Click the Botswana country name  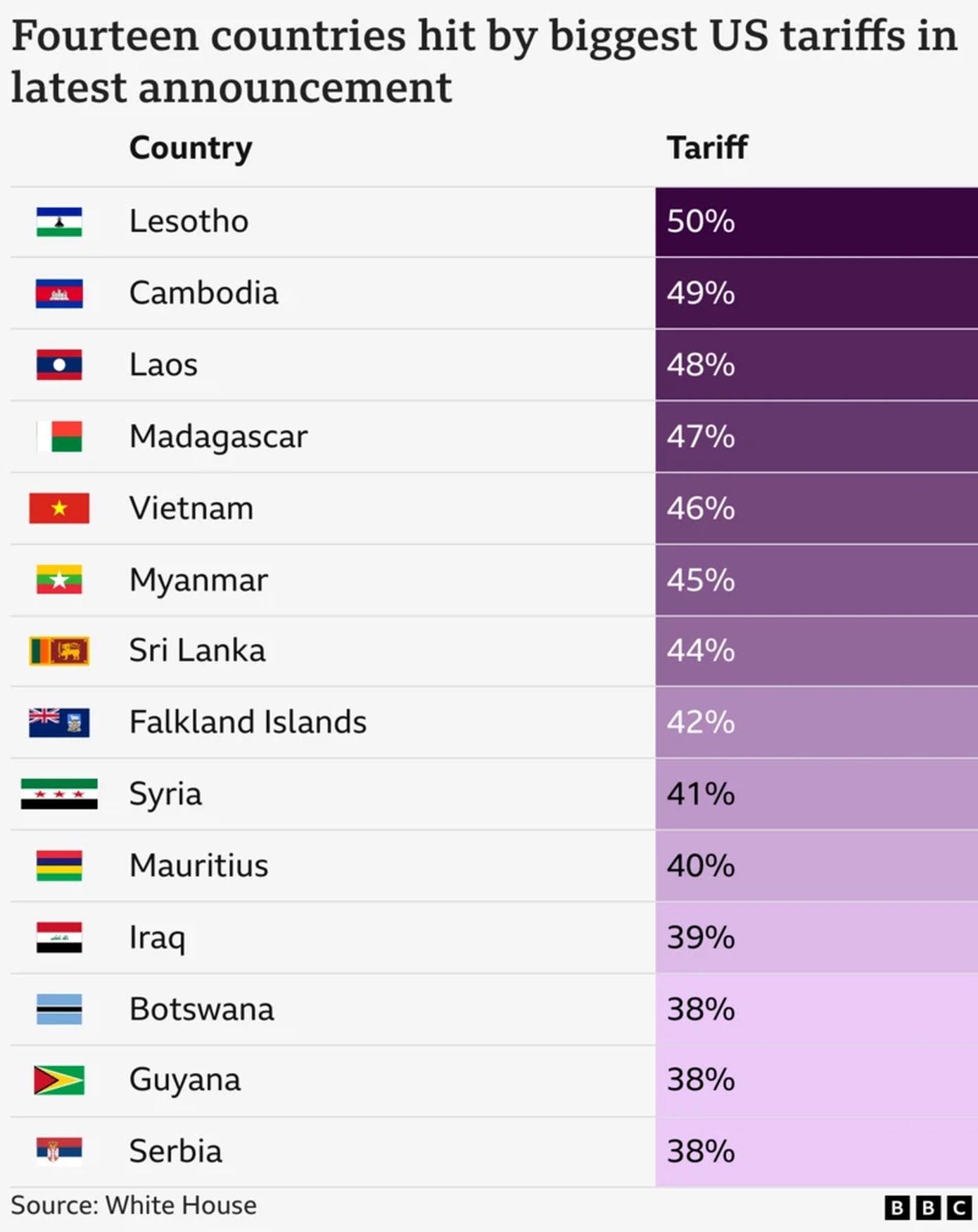202,1009
